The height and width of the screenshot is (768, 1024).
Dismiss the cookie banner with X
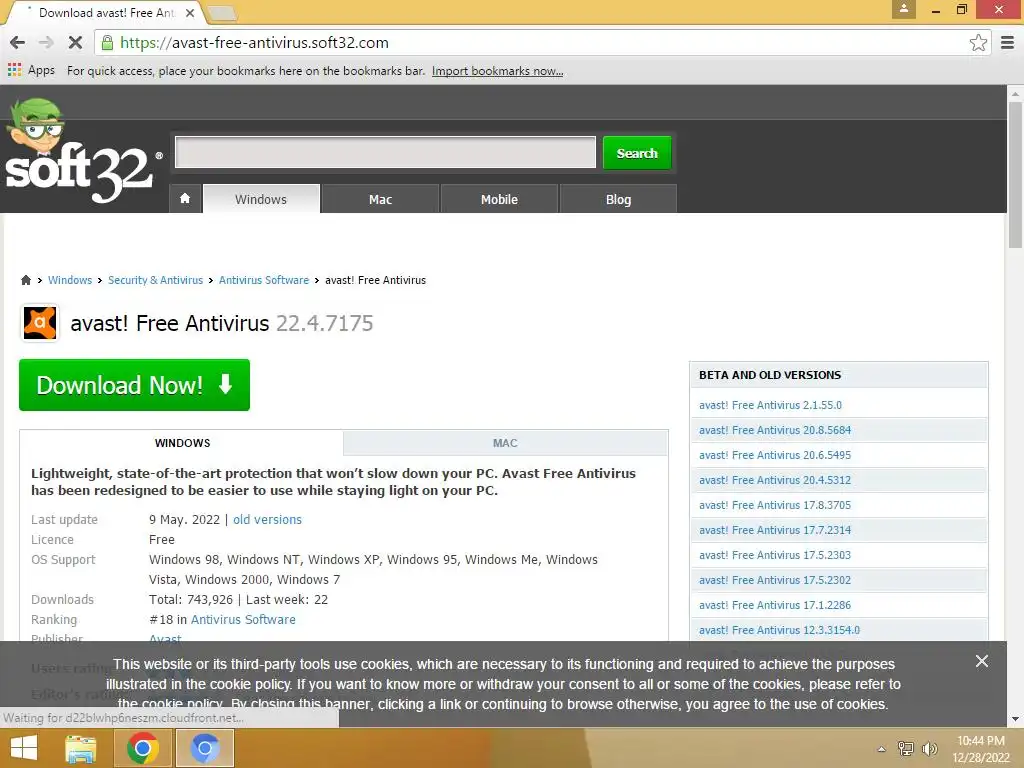(981, 661)
